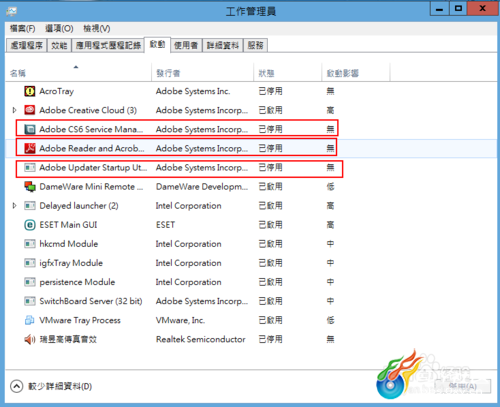Open the 選項(O) menu
500x407 pixels.
click(59, 29)
